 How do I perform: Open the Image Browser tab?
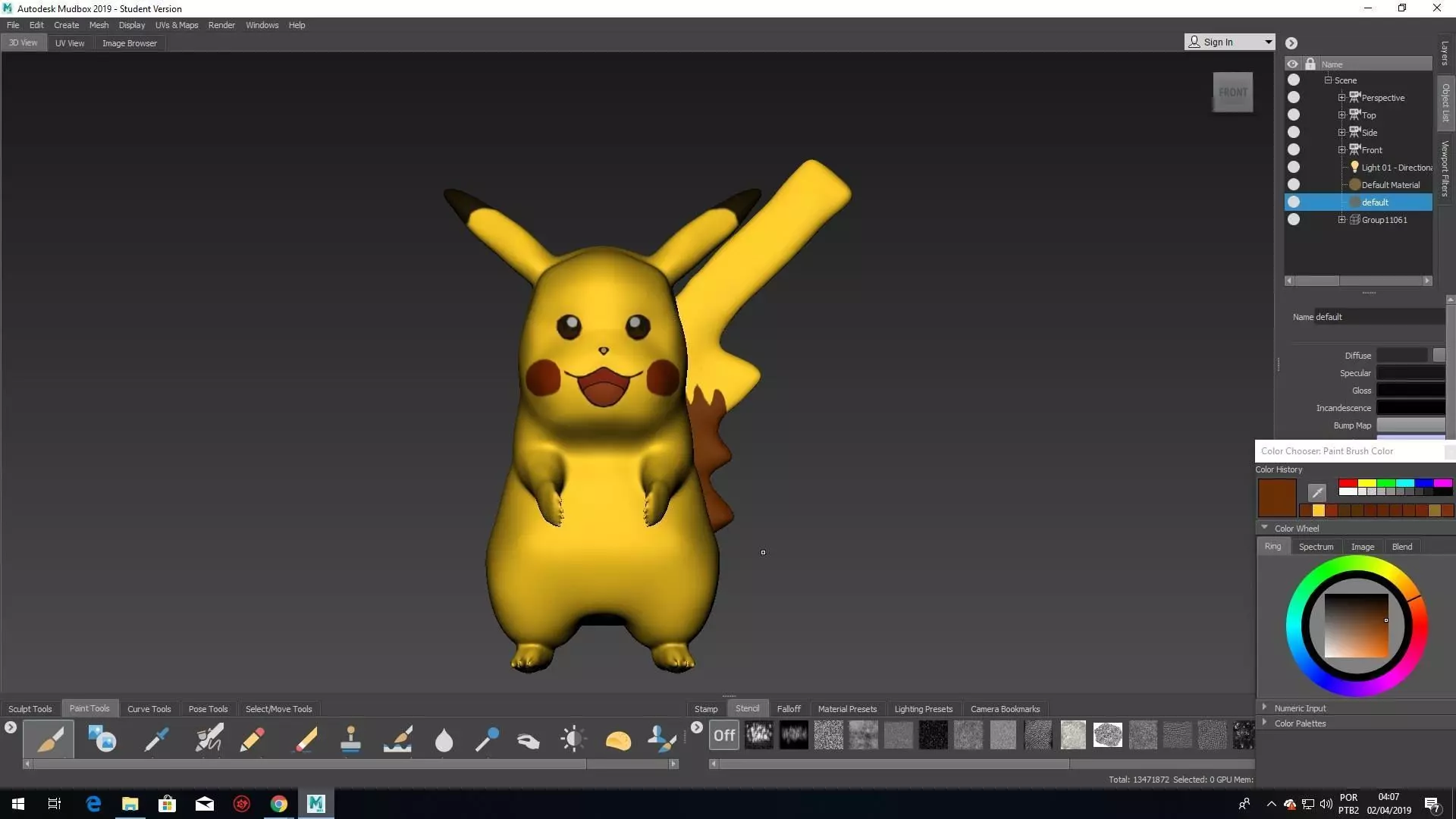click(x=130, y=43)
